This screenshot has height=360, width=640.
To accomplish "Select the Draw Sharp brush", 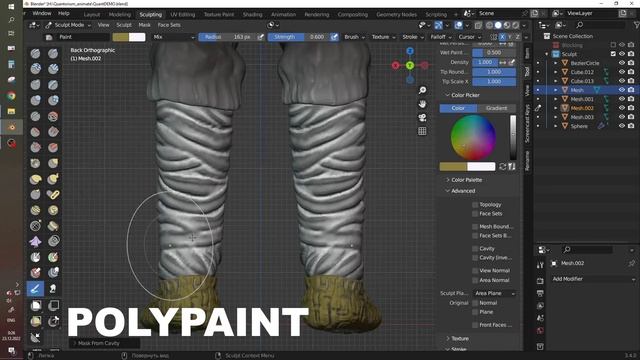I will click(x=53, y=53).
